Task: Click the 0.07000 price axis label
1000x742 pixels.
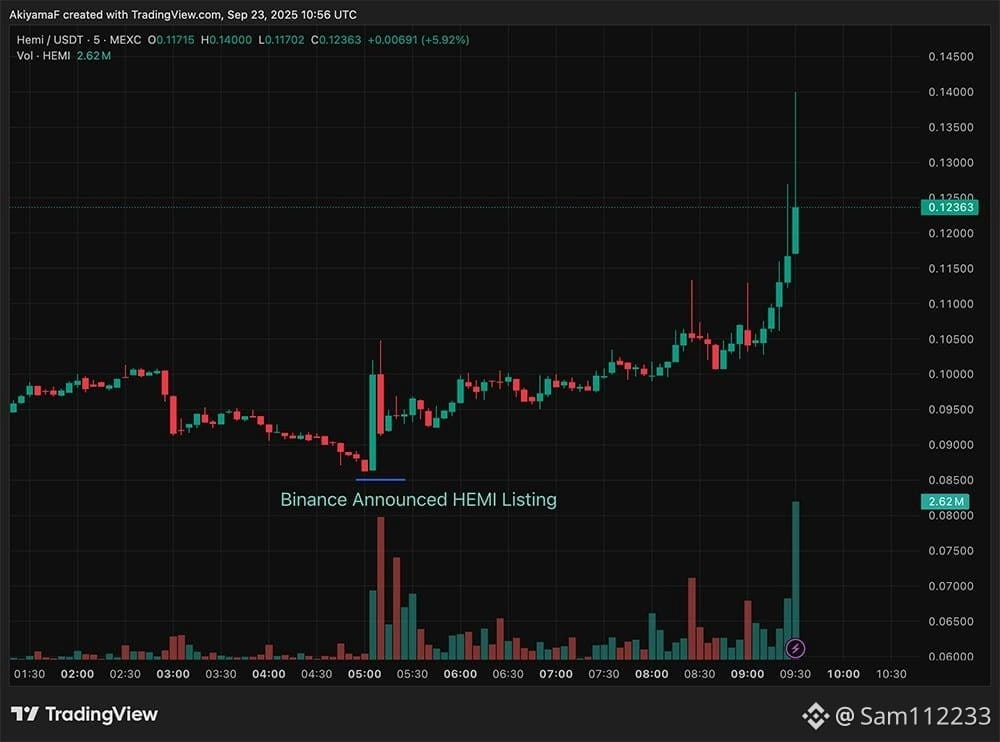Action: point(950,586)
